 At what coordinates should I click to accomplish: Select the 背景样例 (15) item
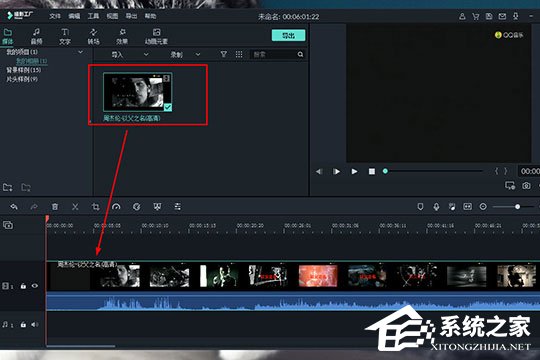click(x=23, y=70)
